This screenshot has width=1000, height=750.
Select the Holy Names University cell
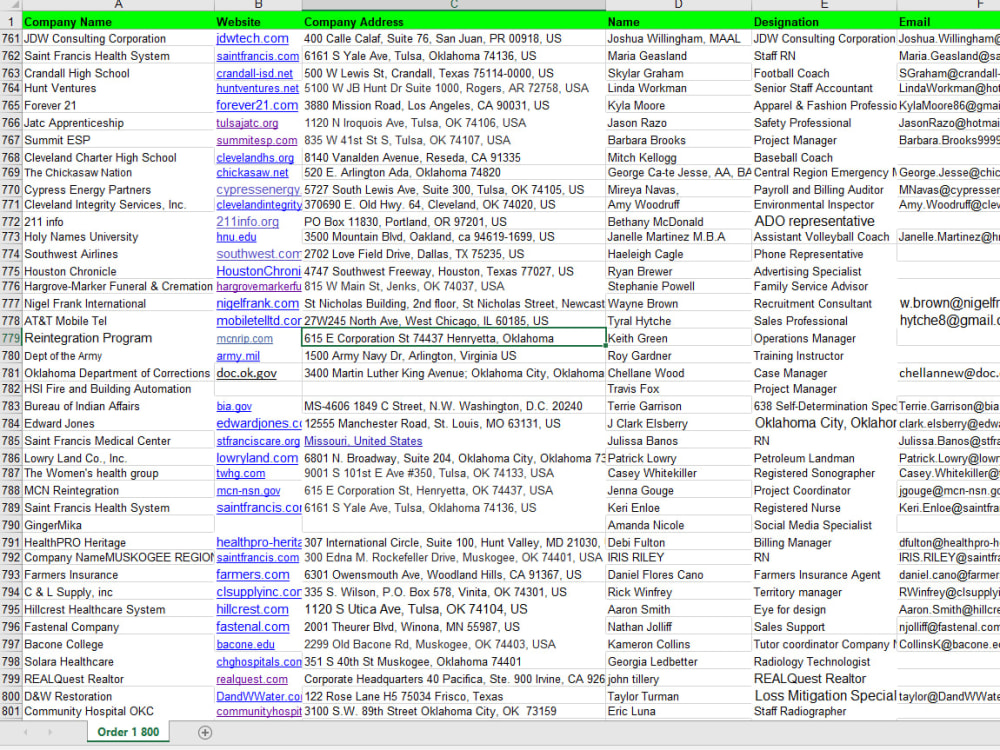[x=118, y=237]
